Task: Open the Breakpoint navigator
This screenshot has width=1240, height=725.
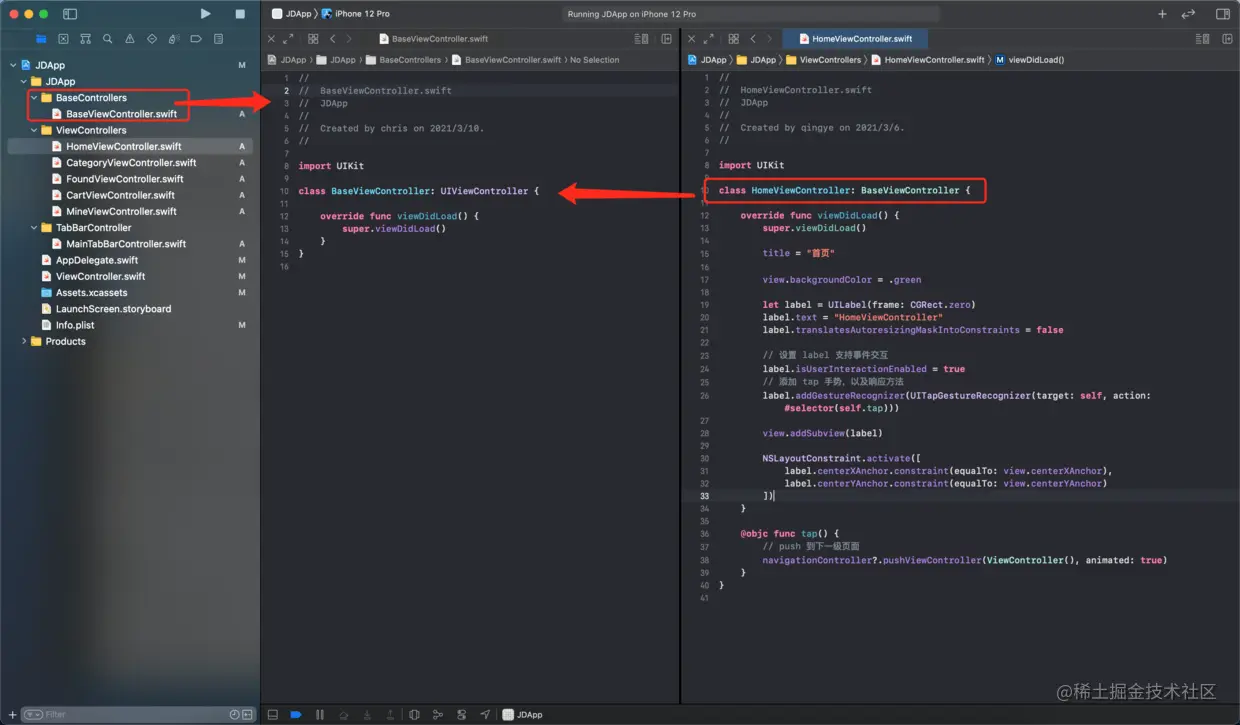Action: point(196,39)
